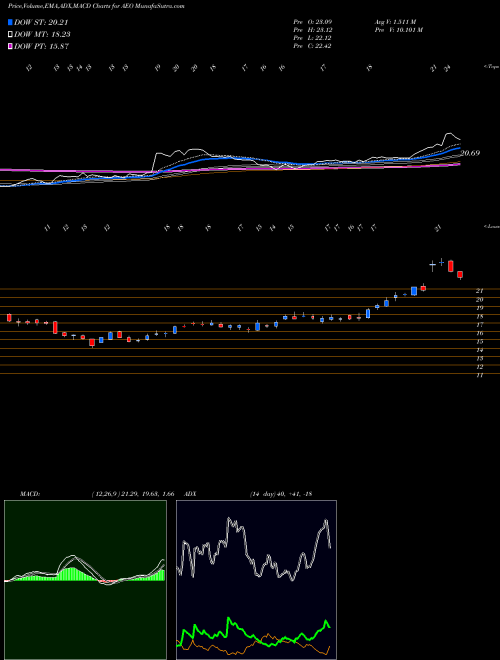Click the tall red candle beside the last candle
Image resolution: width=500 pixels, height=660 pixels.
[x=451, y=266]
